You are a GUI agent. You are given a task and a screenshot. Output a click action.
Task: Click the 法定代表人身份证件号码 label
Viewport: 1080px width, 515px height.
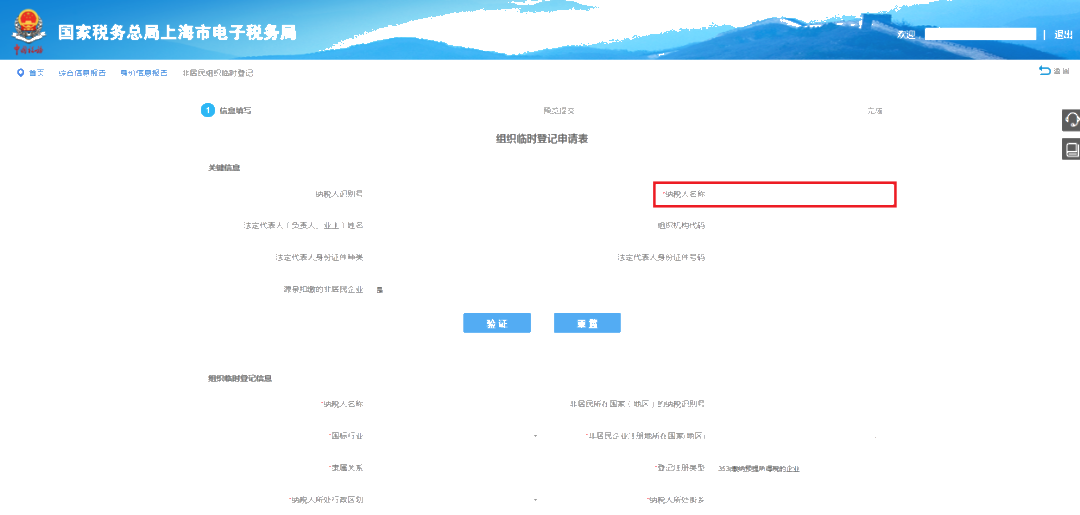pyautogui.click(x=661, y=258)
